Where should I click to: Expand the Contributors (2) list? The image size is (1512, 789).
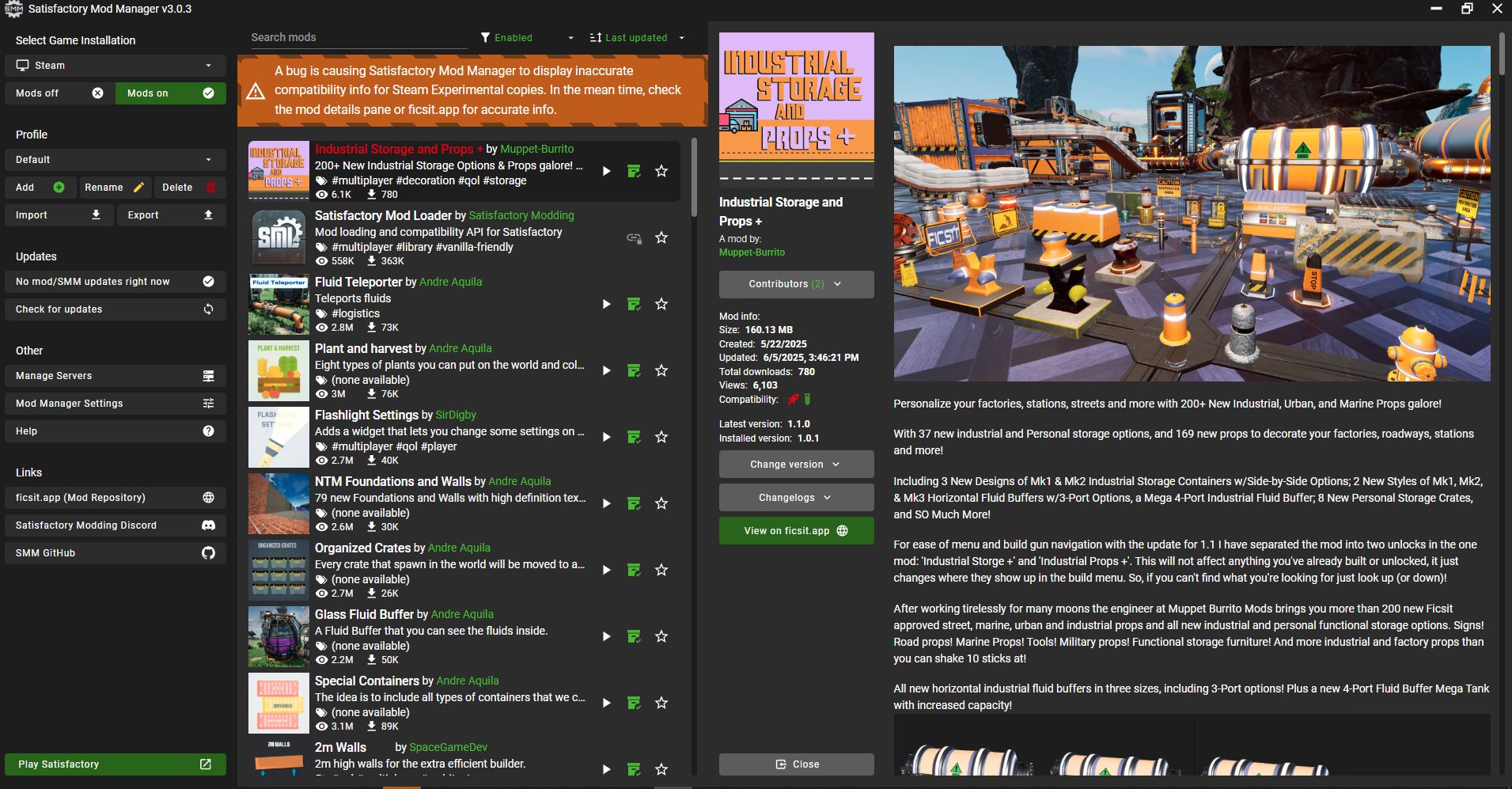pyautogui.click(x=796, y=284)
